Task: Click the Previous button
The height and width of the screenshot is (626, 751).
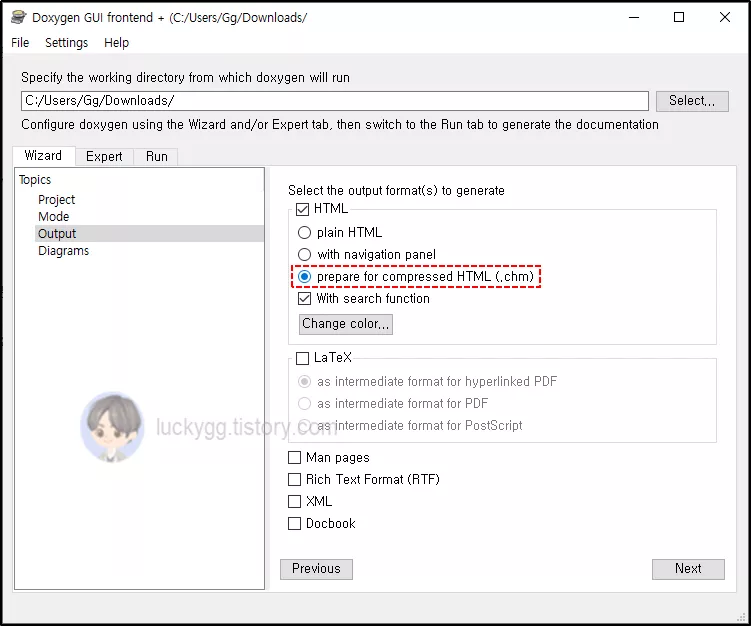Action: pyautogui.click(x=316, y=569)
